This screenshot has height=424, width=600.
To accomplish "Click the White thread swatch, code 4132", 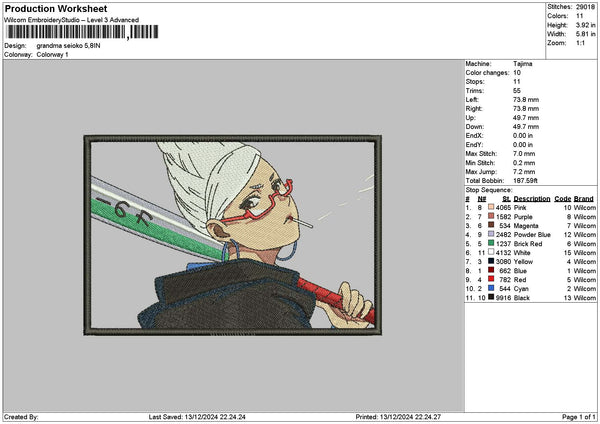I will pos(491,253).
